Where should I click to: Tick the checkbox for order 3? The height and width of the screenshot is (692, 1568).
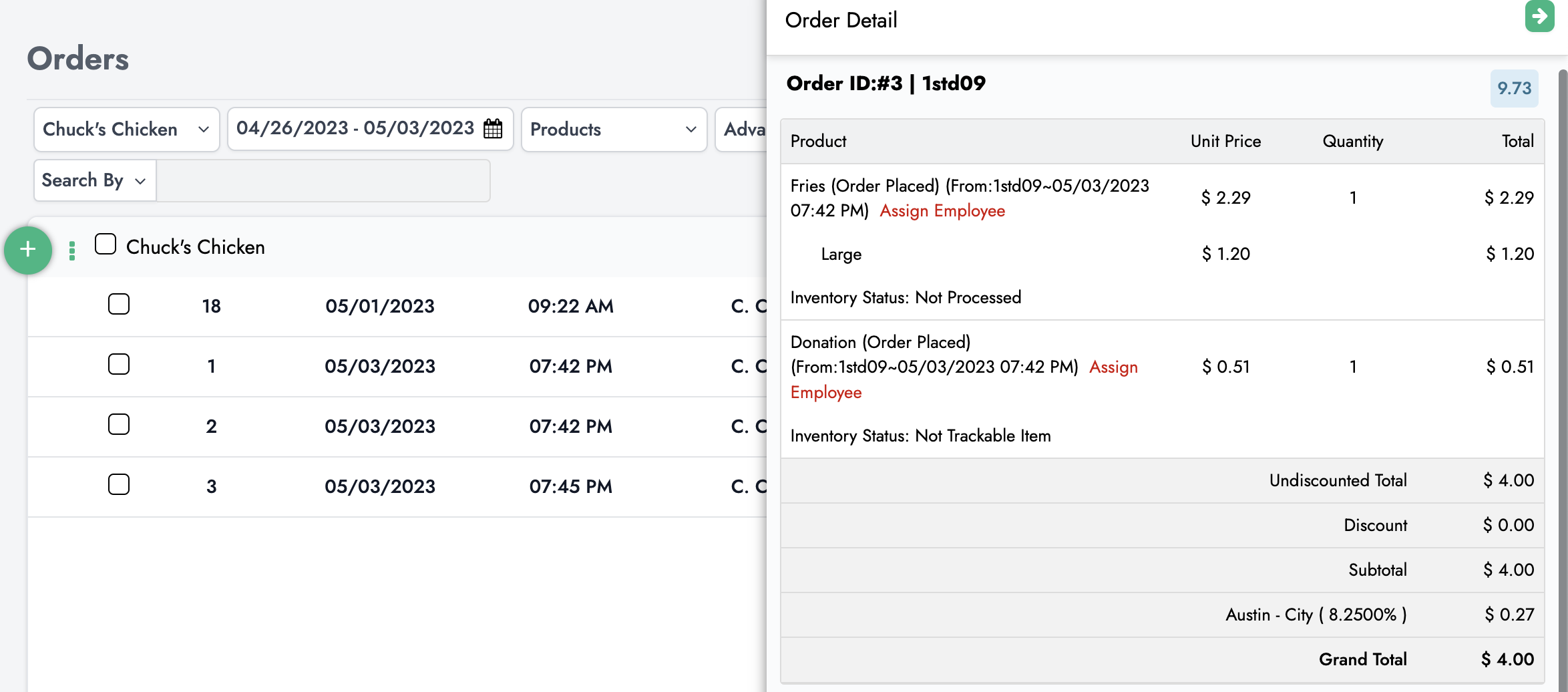click(x=119, y=485)
